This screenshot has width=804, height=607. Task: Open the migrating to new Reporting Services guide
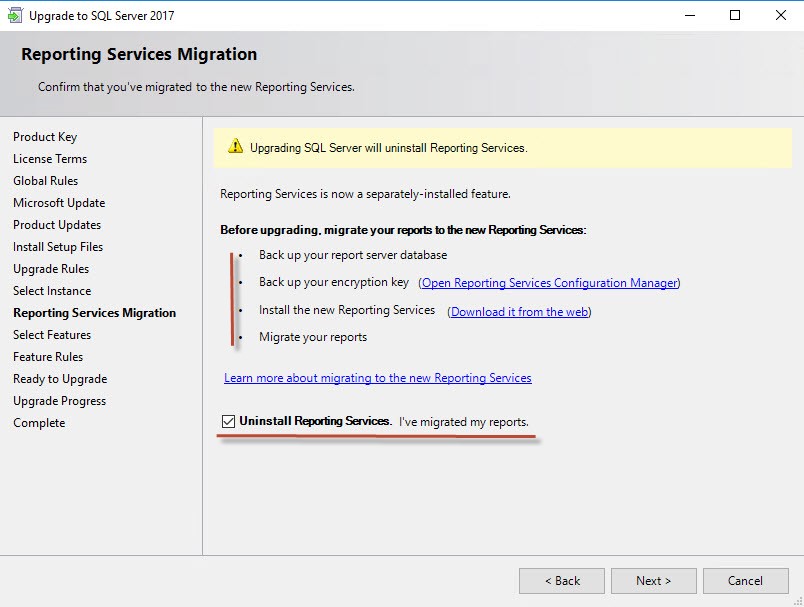coord(378,377)
